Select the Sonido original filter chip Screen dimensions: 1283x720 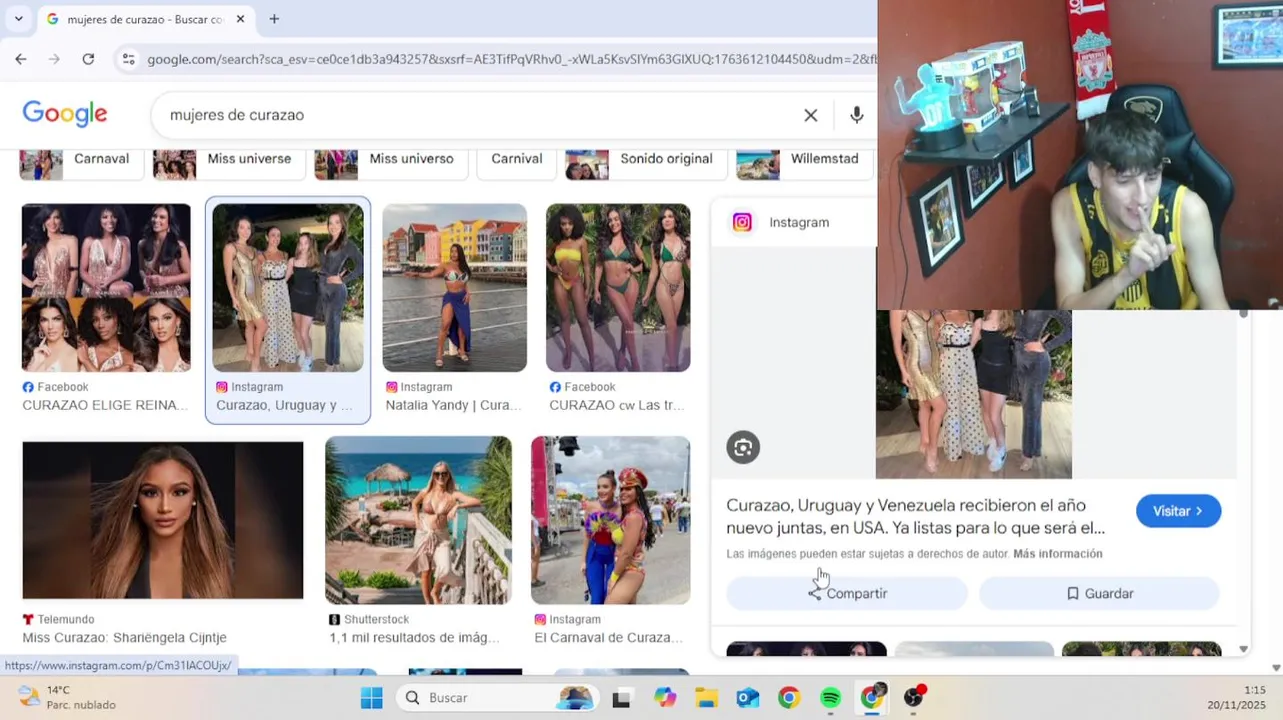pos(645,162)
